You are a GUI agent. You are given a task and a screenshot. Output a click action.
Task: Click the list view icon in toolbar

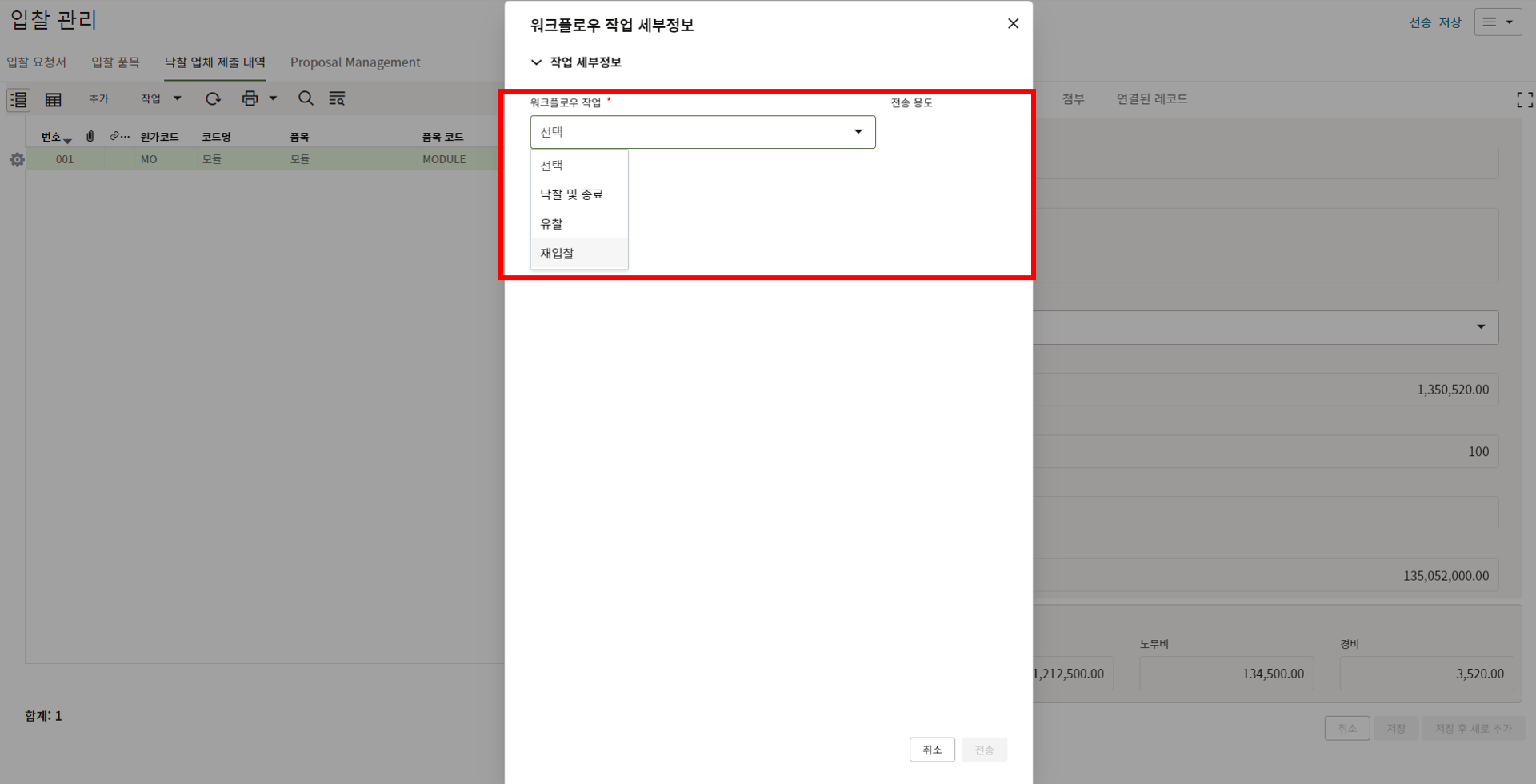point(18,99)
